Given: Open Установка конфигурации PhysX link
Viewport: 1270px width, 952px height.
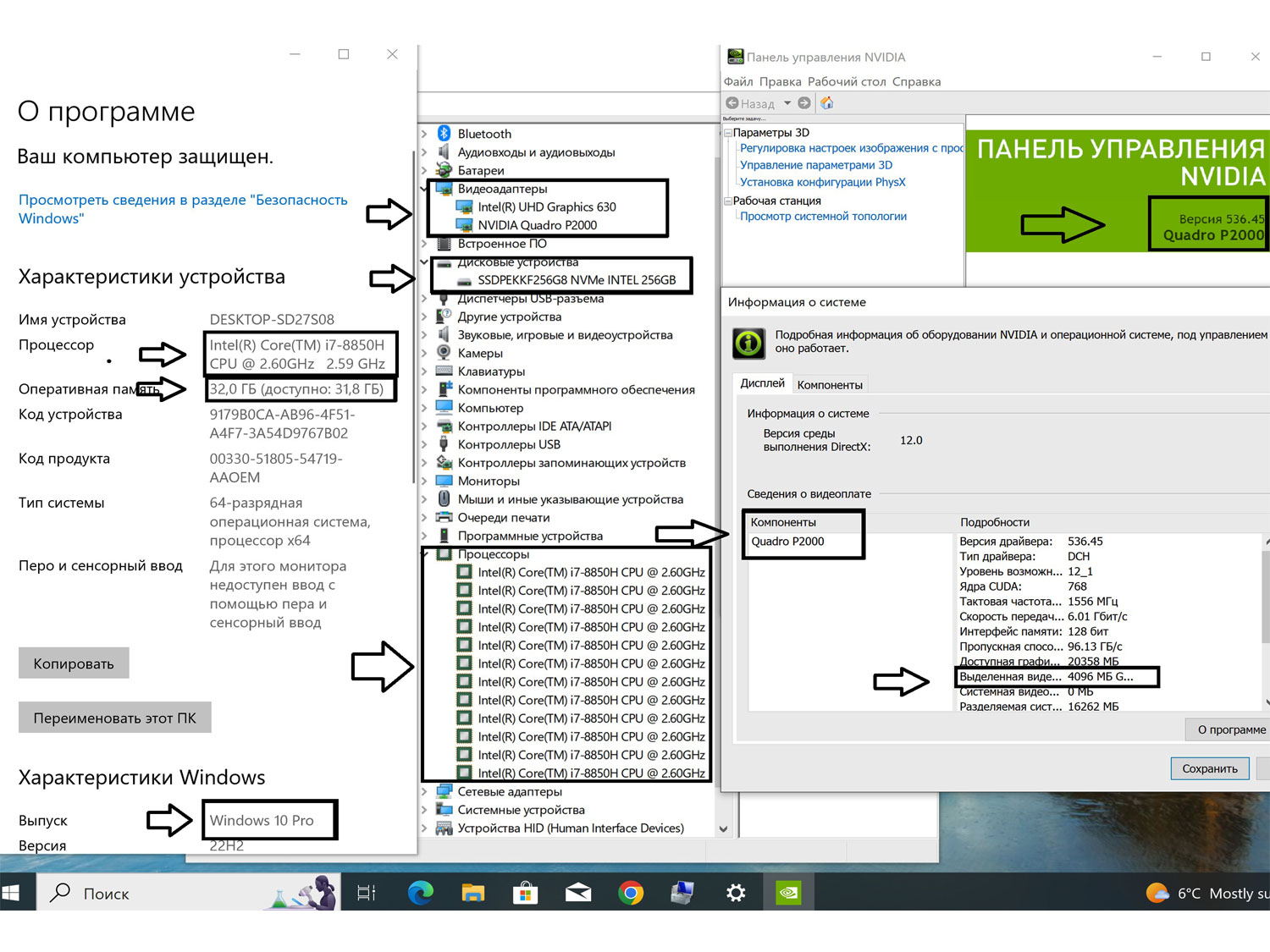Looking at the screenshot, I should click(823, 182).
